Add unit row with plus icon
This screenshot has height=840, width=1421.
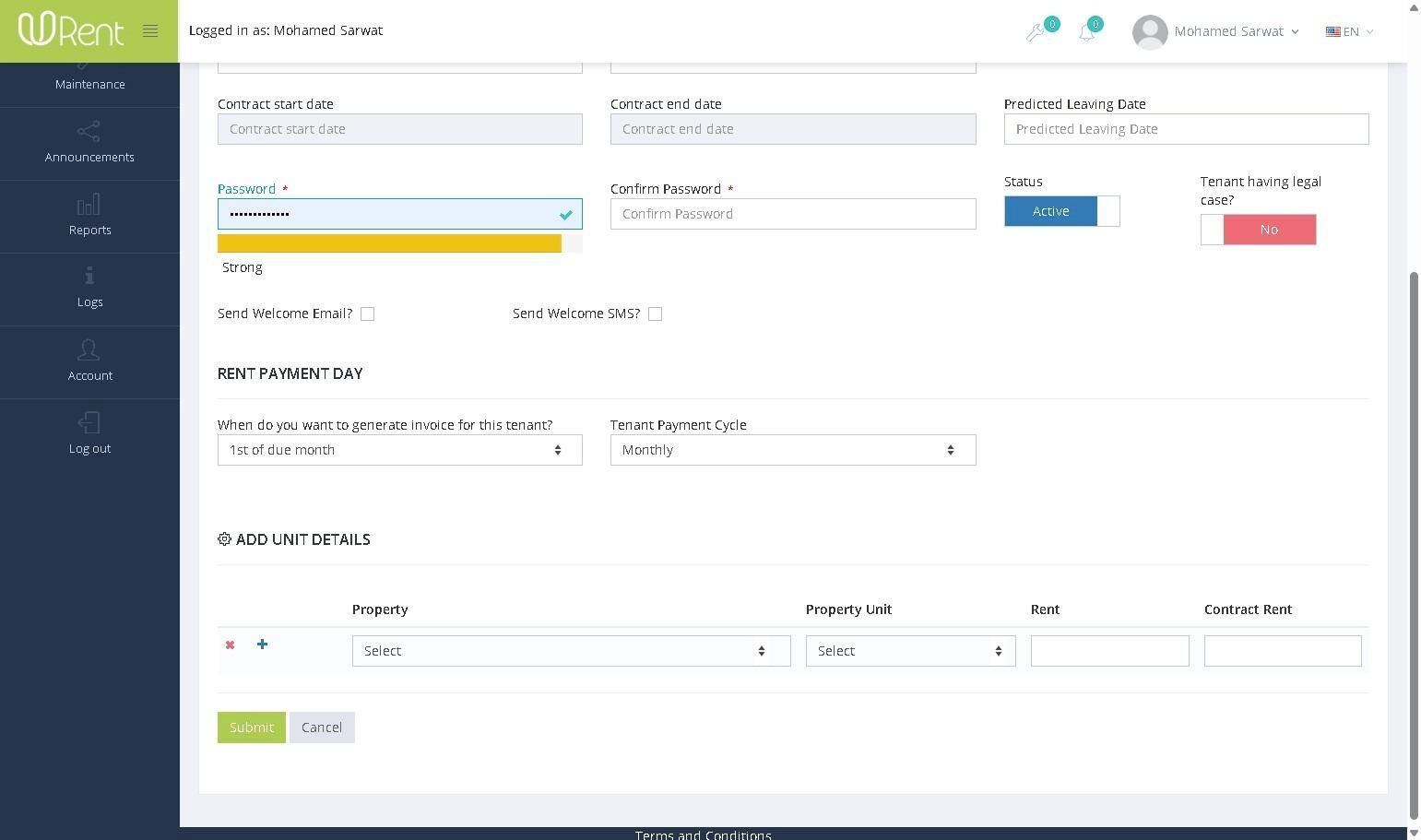pyautogui.click(x=262, y=644)
